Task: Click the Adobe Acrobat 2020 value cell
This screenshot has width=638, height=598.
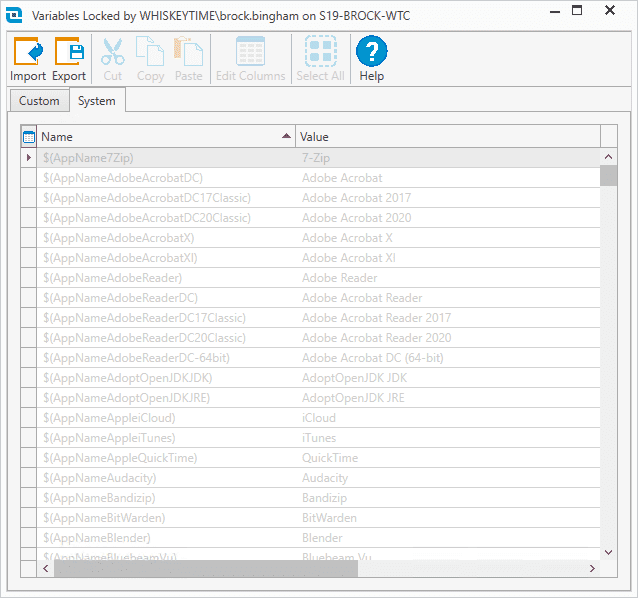Action: pyautogui.click(x=448, y=218)
